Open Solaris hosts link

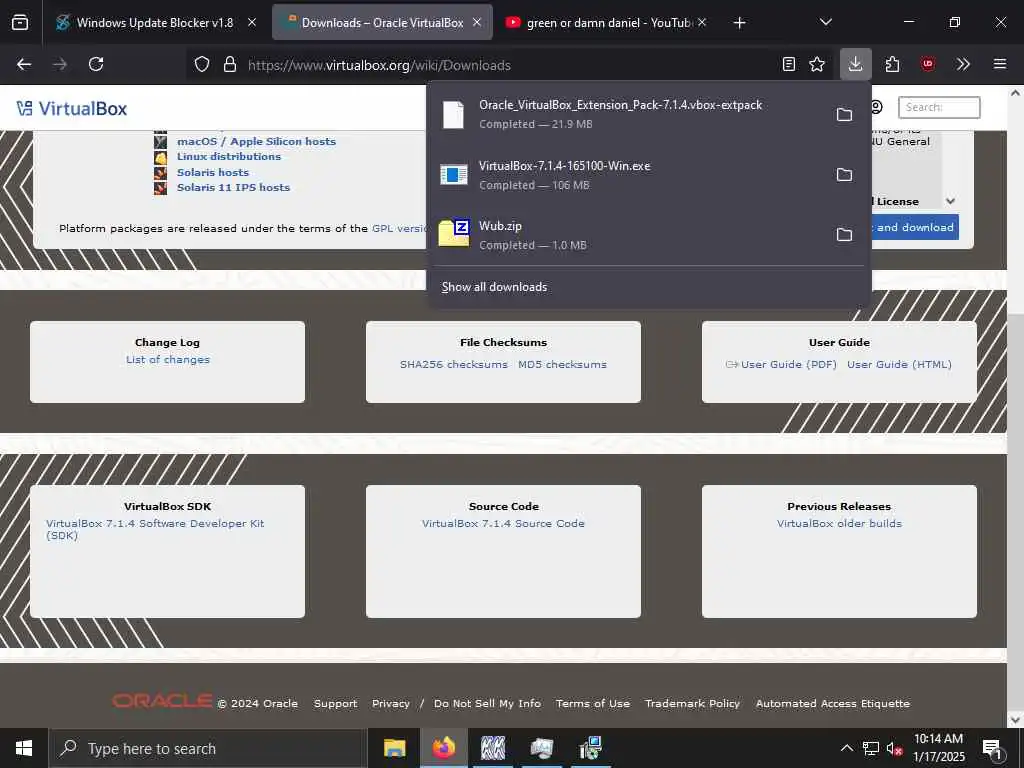(x=213, y=172)
